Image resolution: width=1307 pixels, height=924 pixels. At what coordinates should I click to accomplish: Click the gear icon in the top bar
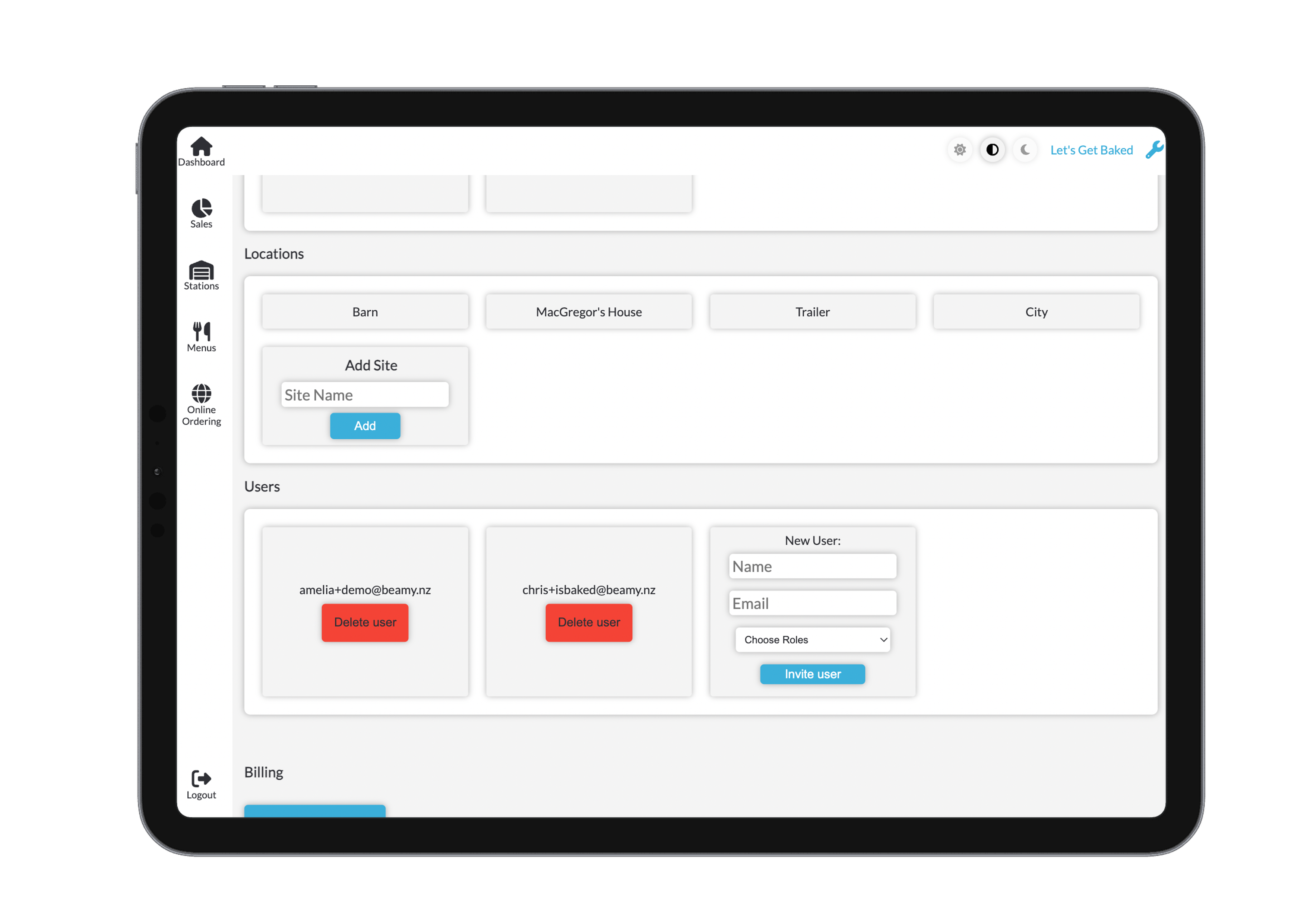960,150
